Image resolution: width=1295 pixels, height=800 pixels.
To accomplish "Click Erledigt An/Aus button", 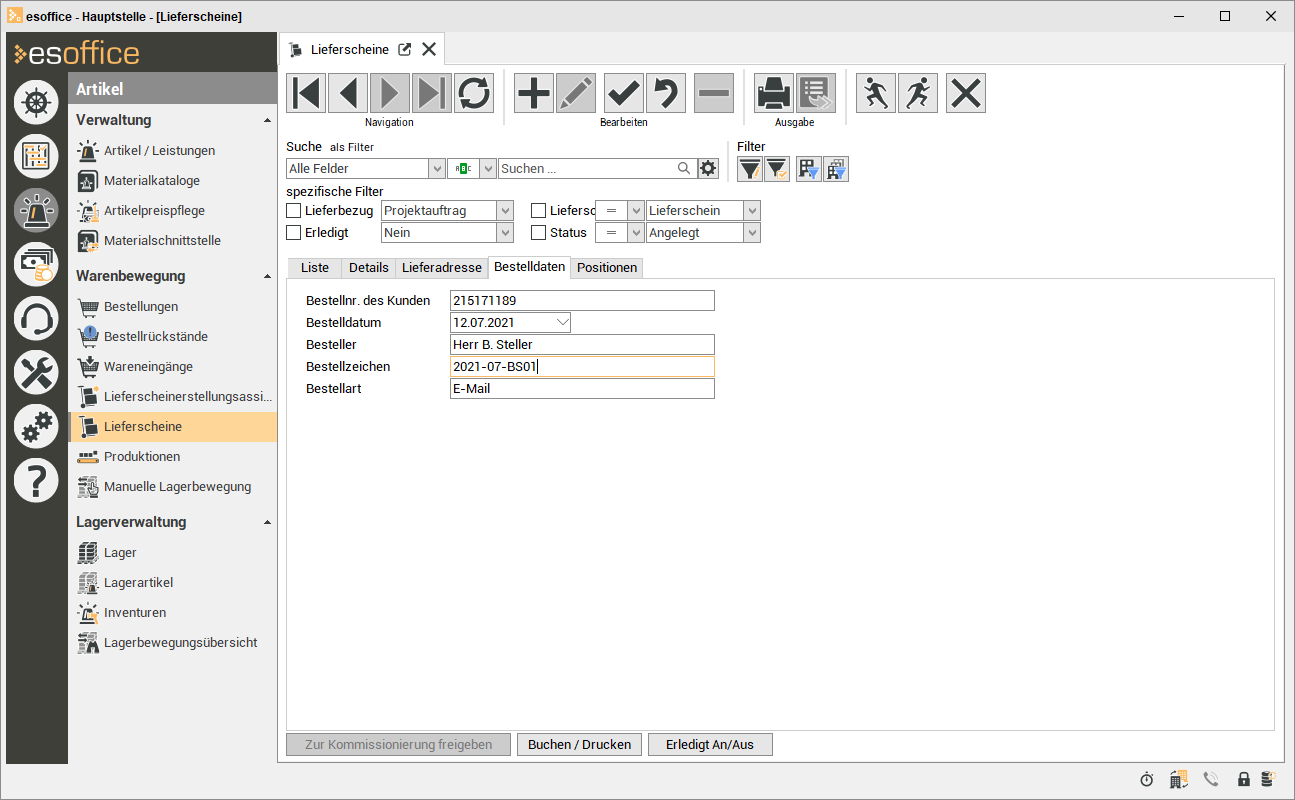I will pos(710,745).
